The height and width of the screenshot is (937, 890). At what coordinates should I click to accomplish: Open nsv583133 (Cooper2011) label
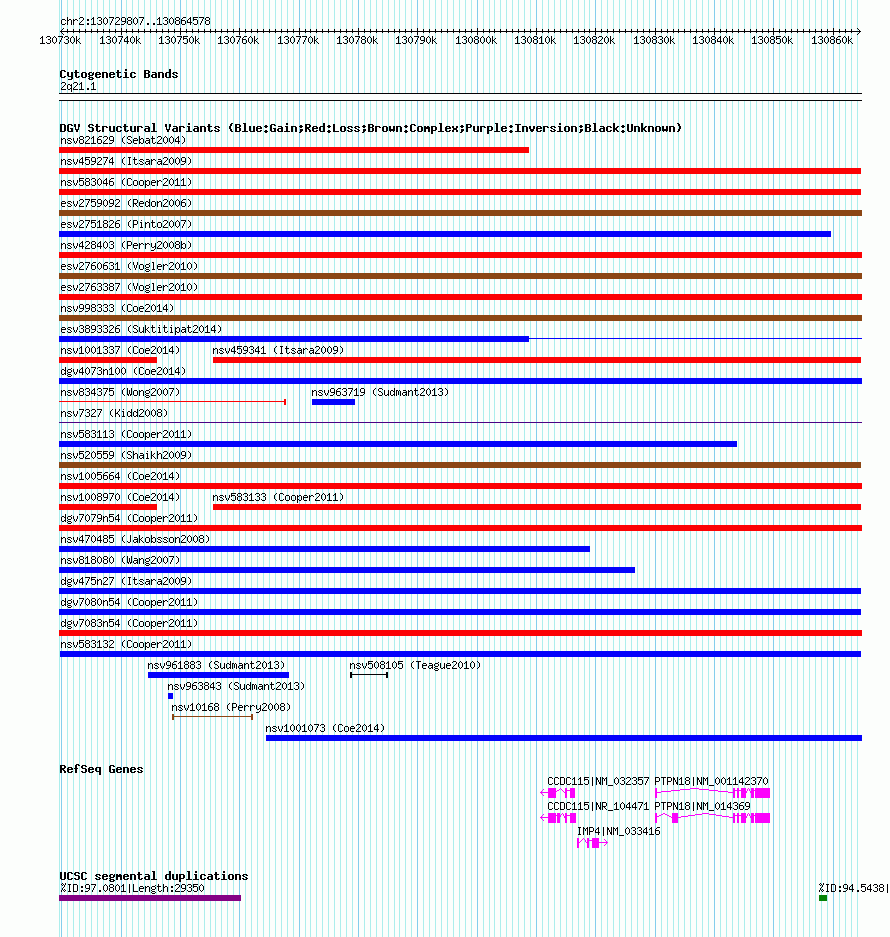click(x=279, y=497)
